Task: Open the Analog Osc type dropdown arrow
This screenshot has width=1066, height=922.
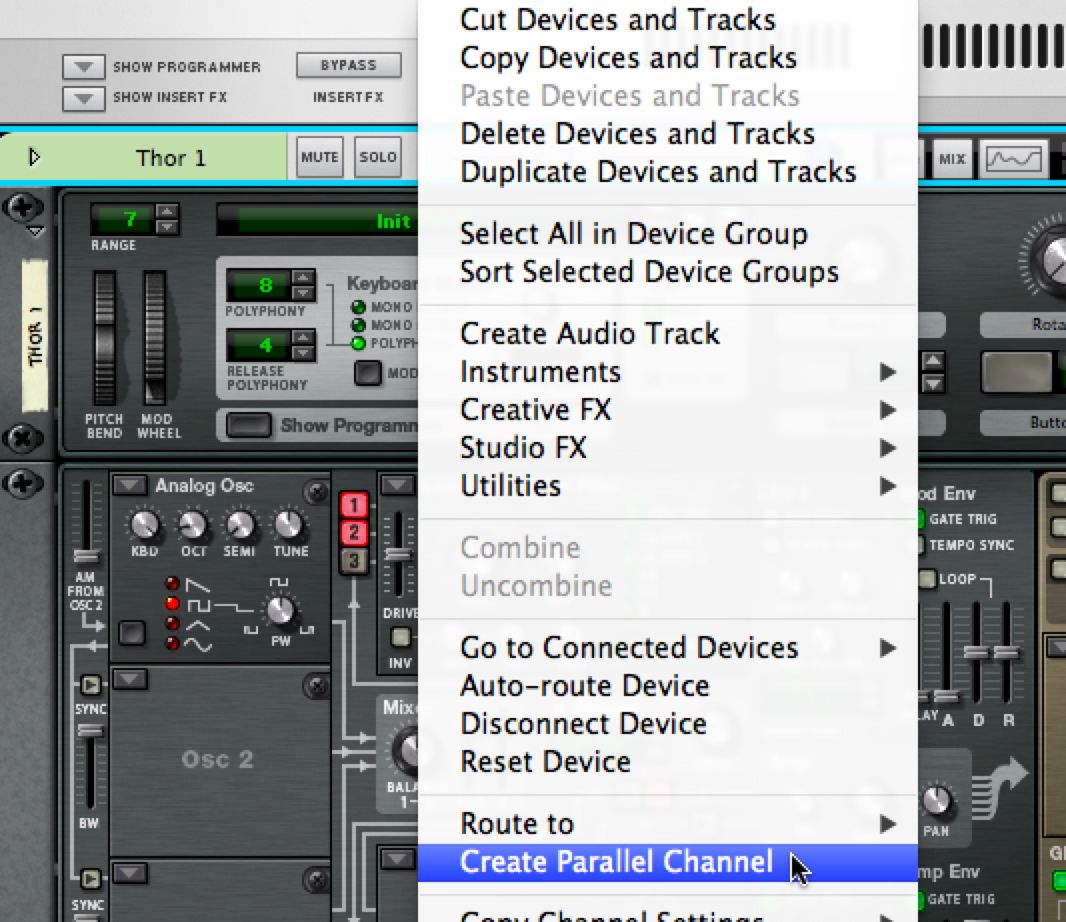Action: pyautogui.click(x=129, y=485)
